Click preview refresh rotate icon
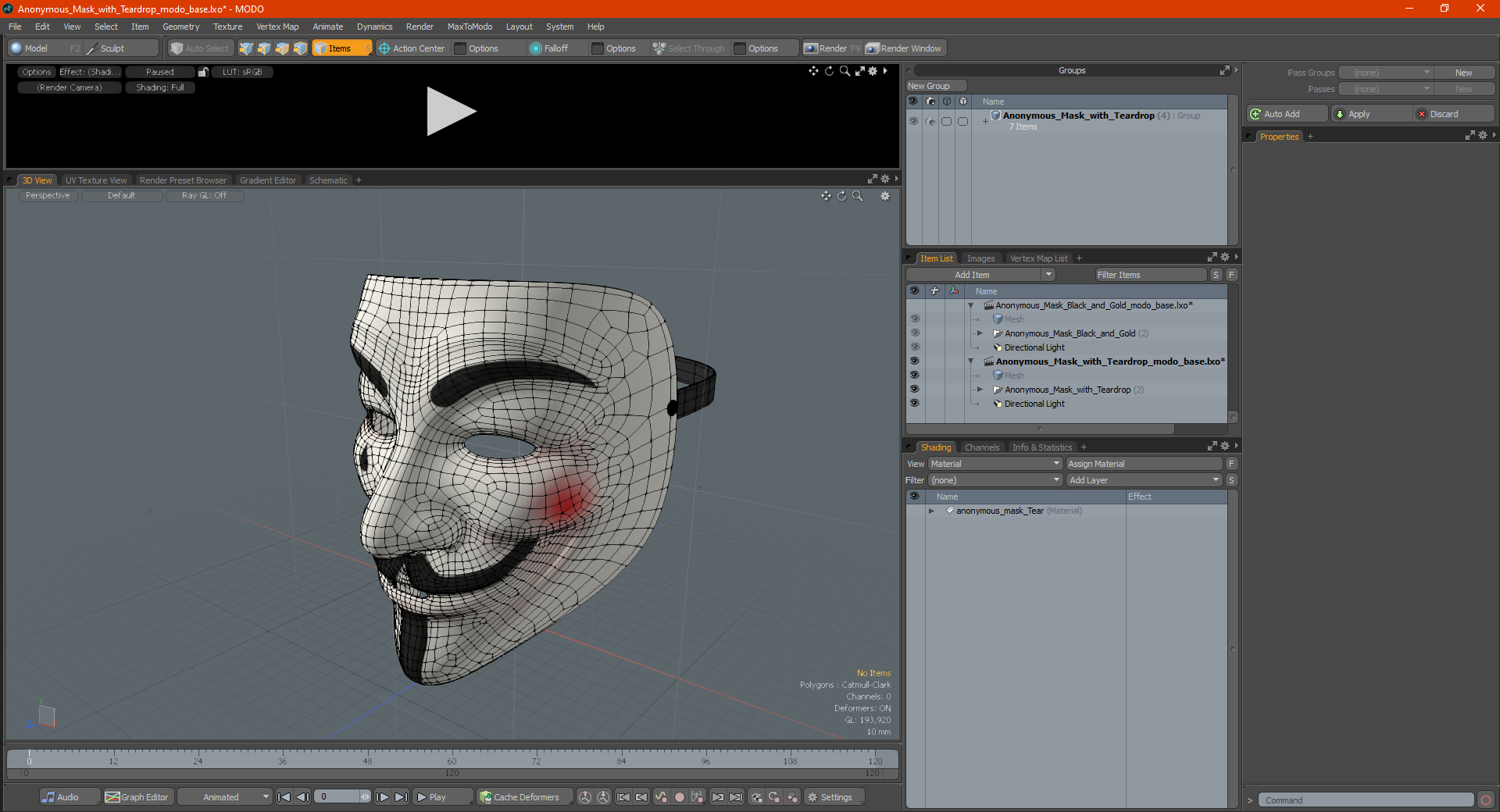This screenshot has width=1500, height=812. (x=829, y=71)
